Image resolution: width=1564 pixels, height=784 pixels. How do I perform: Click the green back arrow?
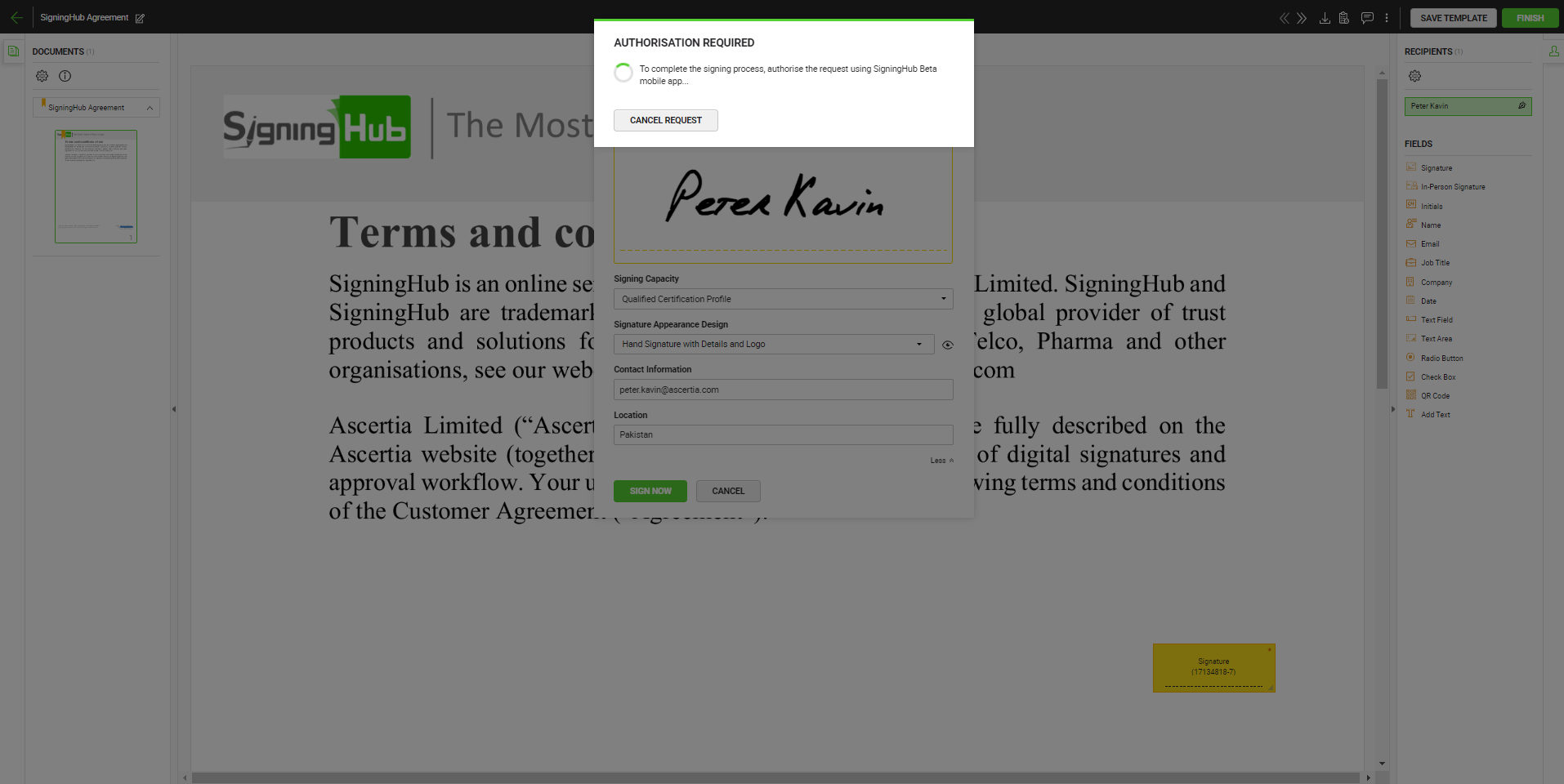[x=16, y=17]
